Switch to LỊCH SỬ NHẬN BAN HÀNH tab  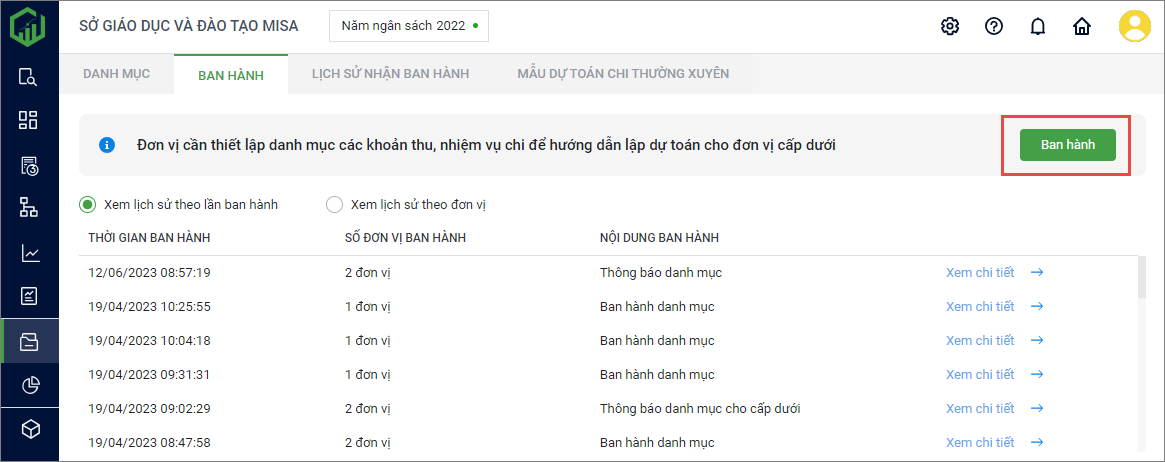coord(390,74)
